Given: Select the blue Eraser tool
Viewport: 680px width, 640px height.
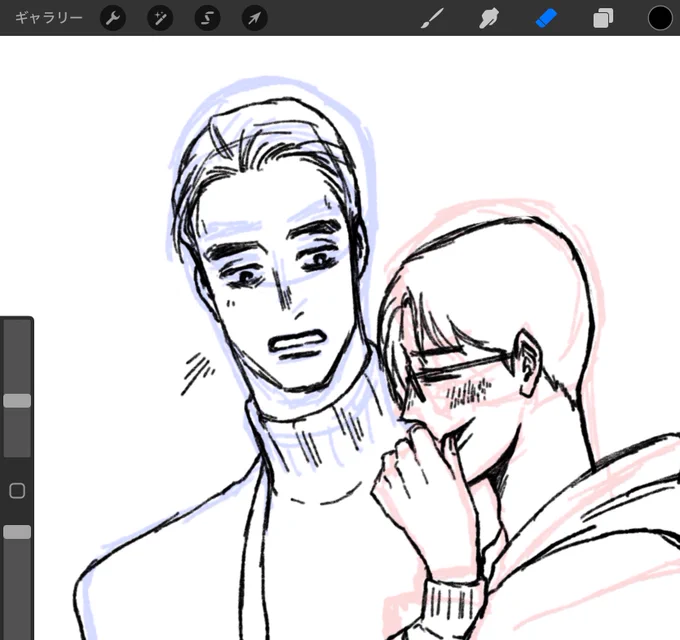Looking at the screenshot, I should coord(546,19).
